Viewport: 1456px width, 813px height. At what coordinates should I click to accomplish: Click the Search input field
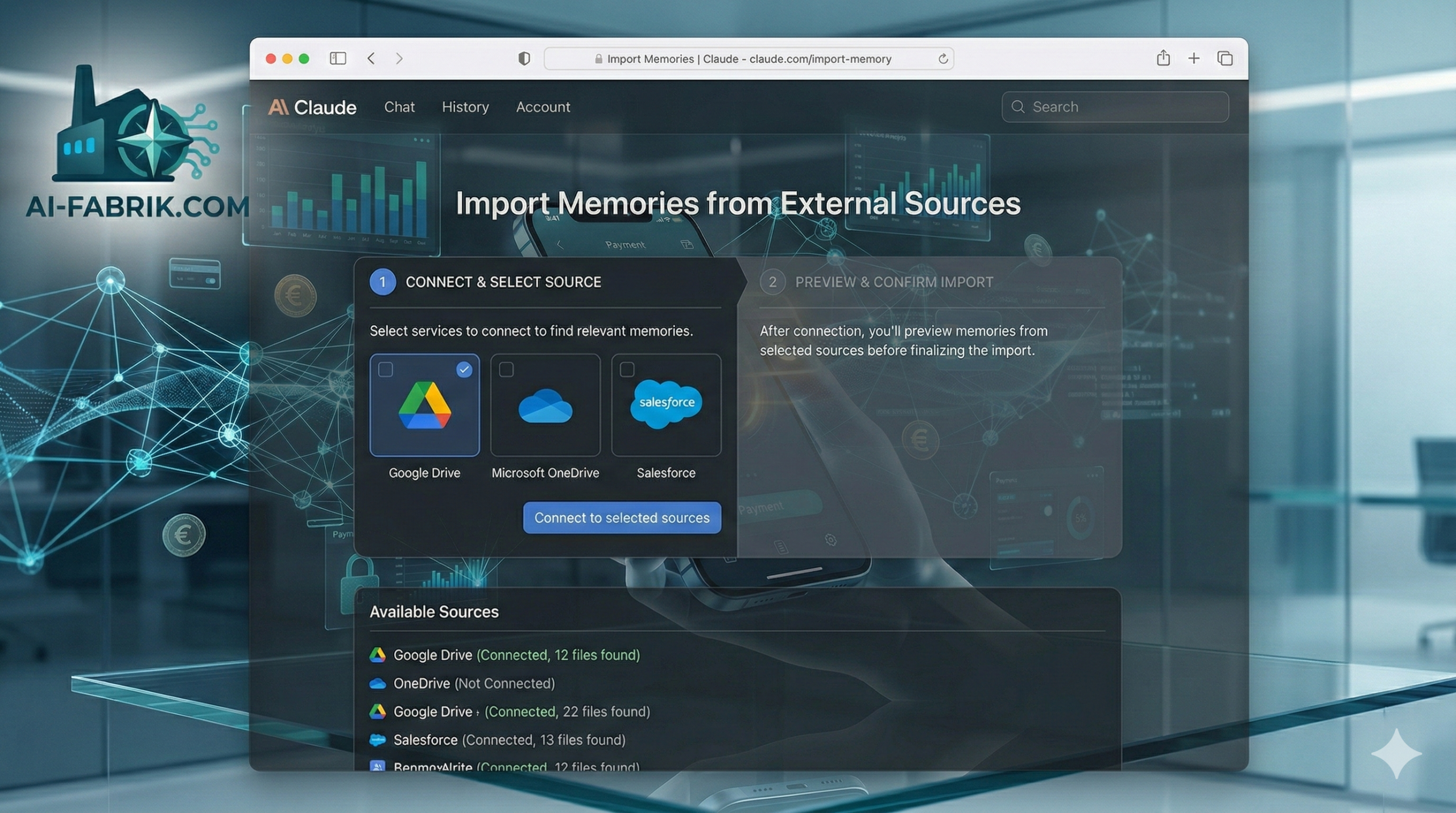coord(1115,107)
